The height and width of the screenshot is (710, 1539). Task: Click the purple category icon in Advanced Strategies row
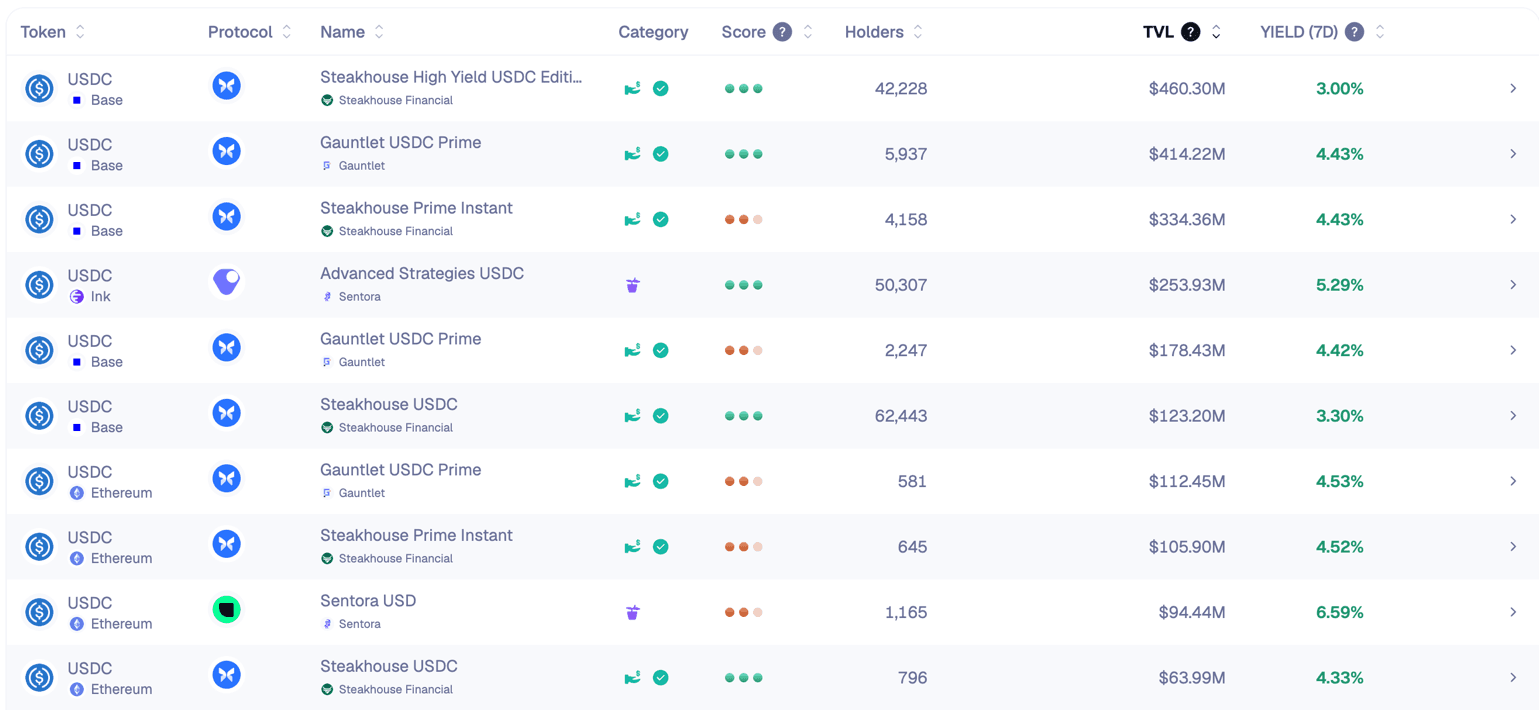pos(632,285)
